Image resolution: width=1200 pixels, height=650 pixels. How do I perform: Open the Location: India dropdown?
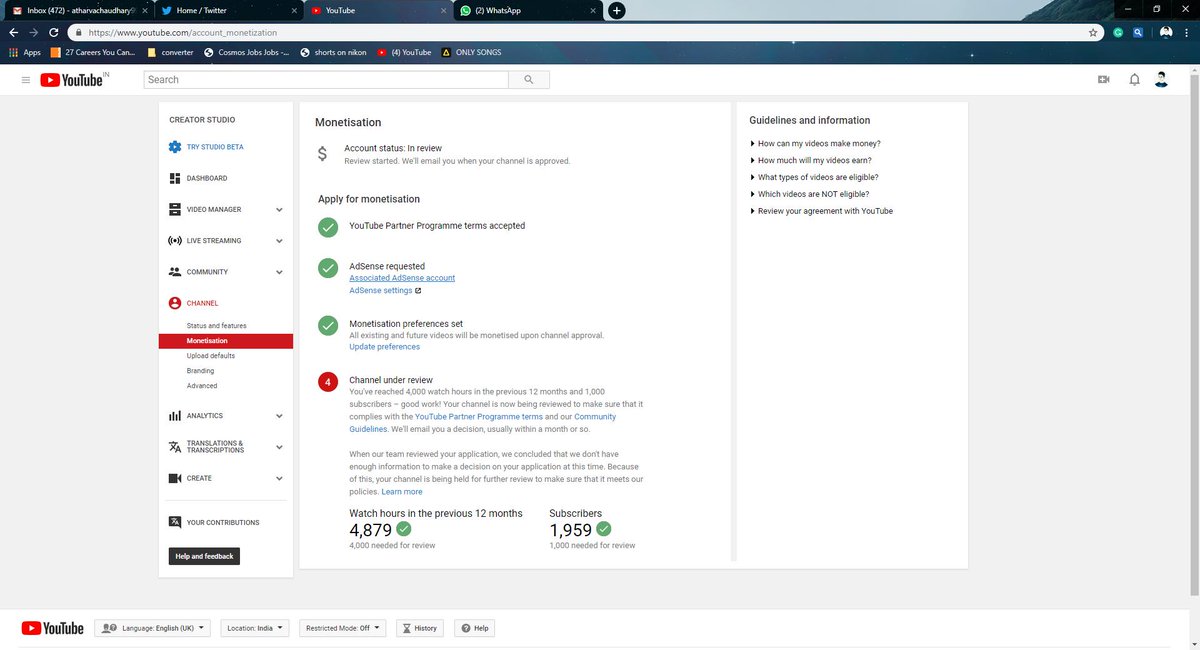(x=255, y=628)
